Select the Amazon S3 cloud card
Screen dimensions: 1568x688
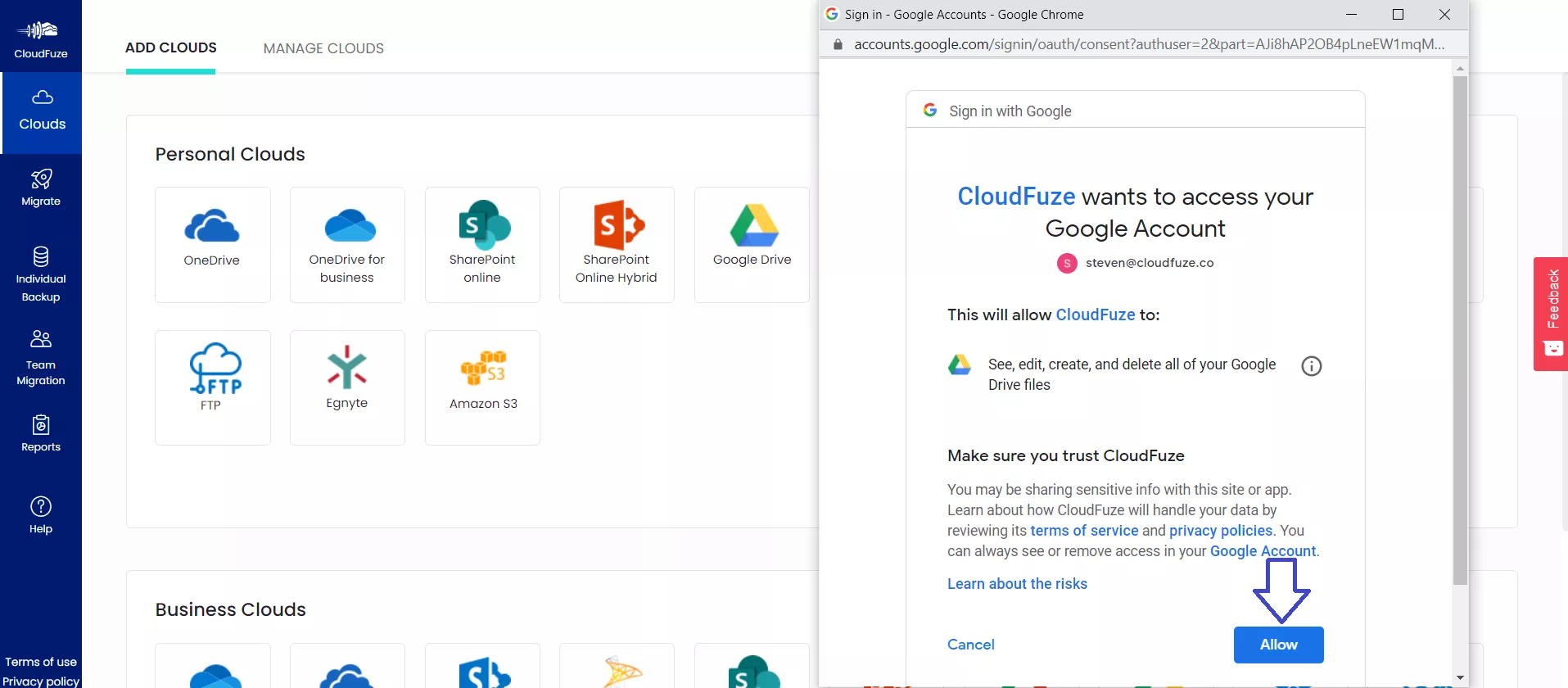pos(482,387)
